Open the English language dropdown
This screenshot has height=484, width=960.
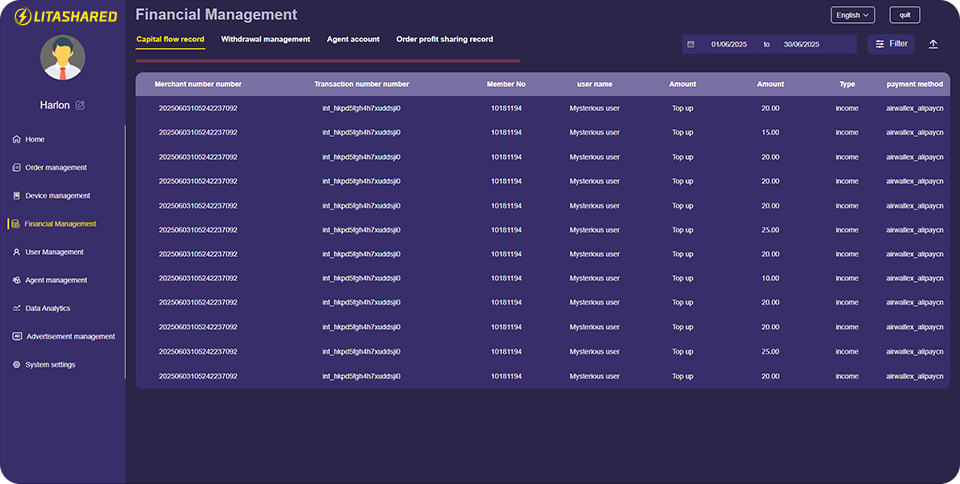(x=852, y=15)
